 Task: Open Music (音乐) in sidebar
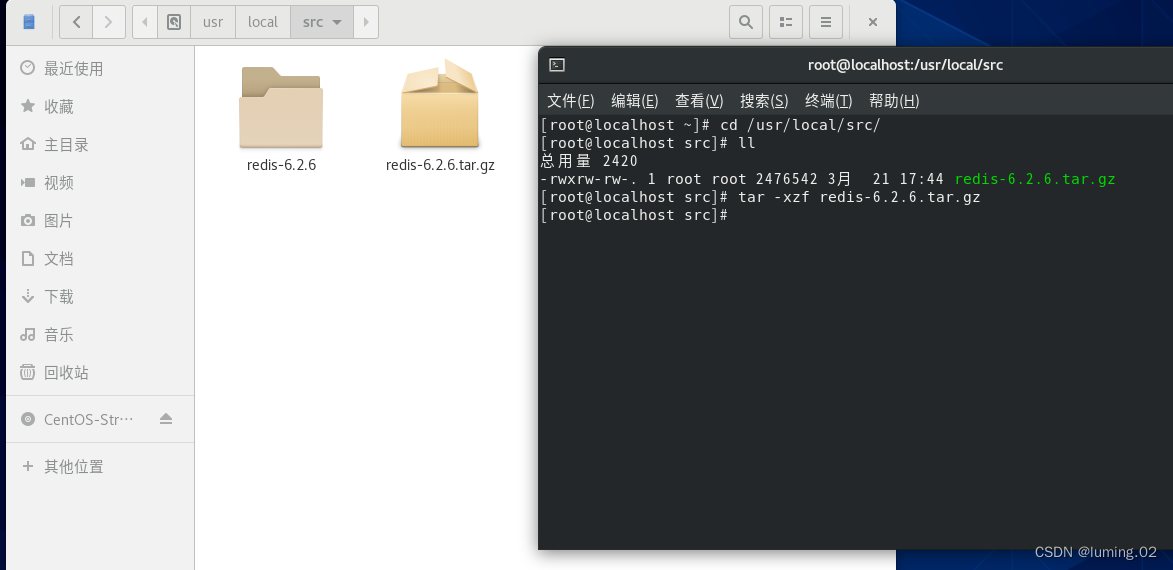pos(99,334)
